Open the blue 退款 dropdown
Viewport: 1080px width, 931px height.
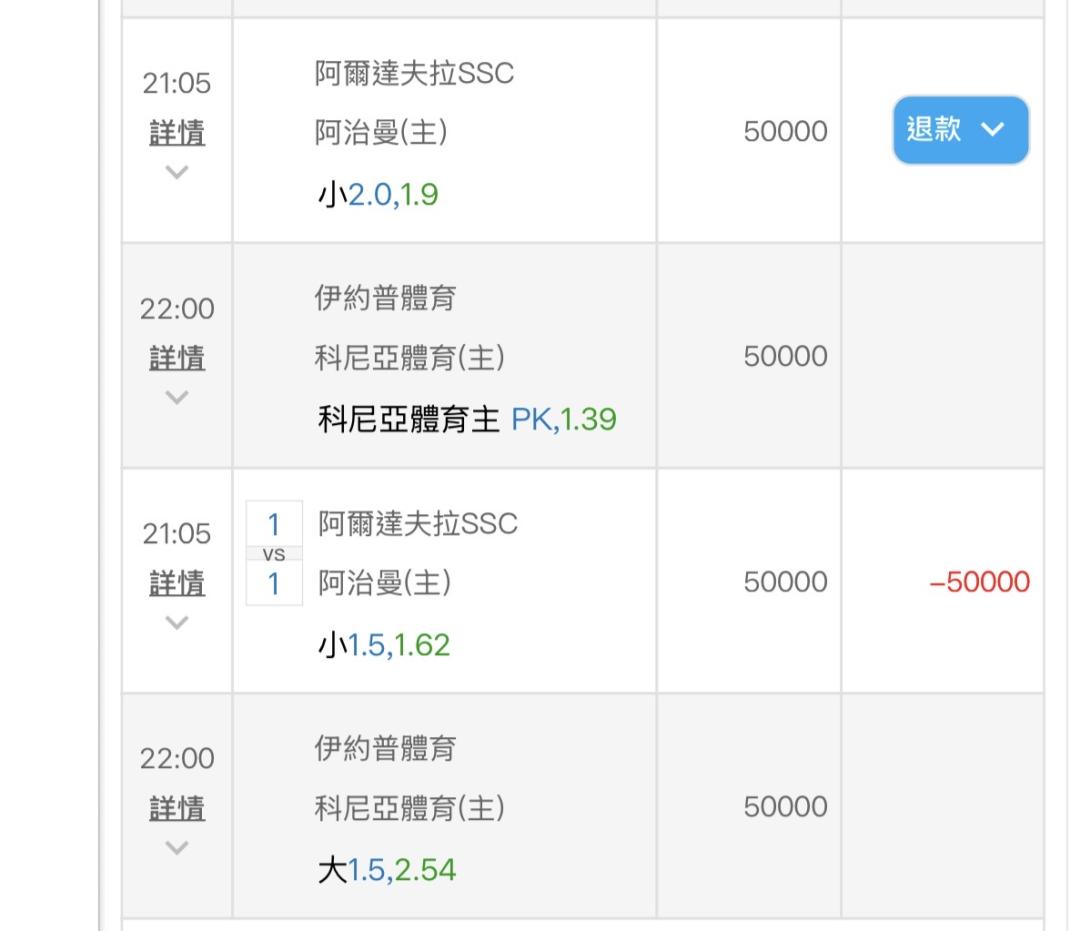coord(960,130)
